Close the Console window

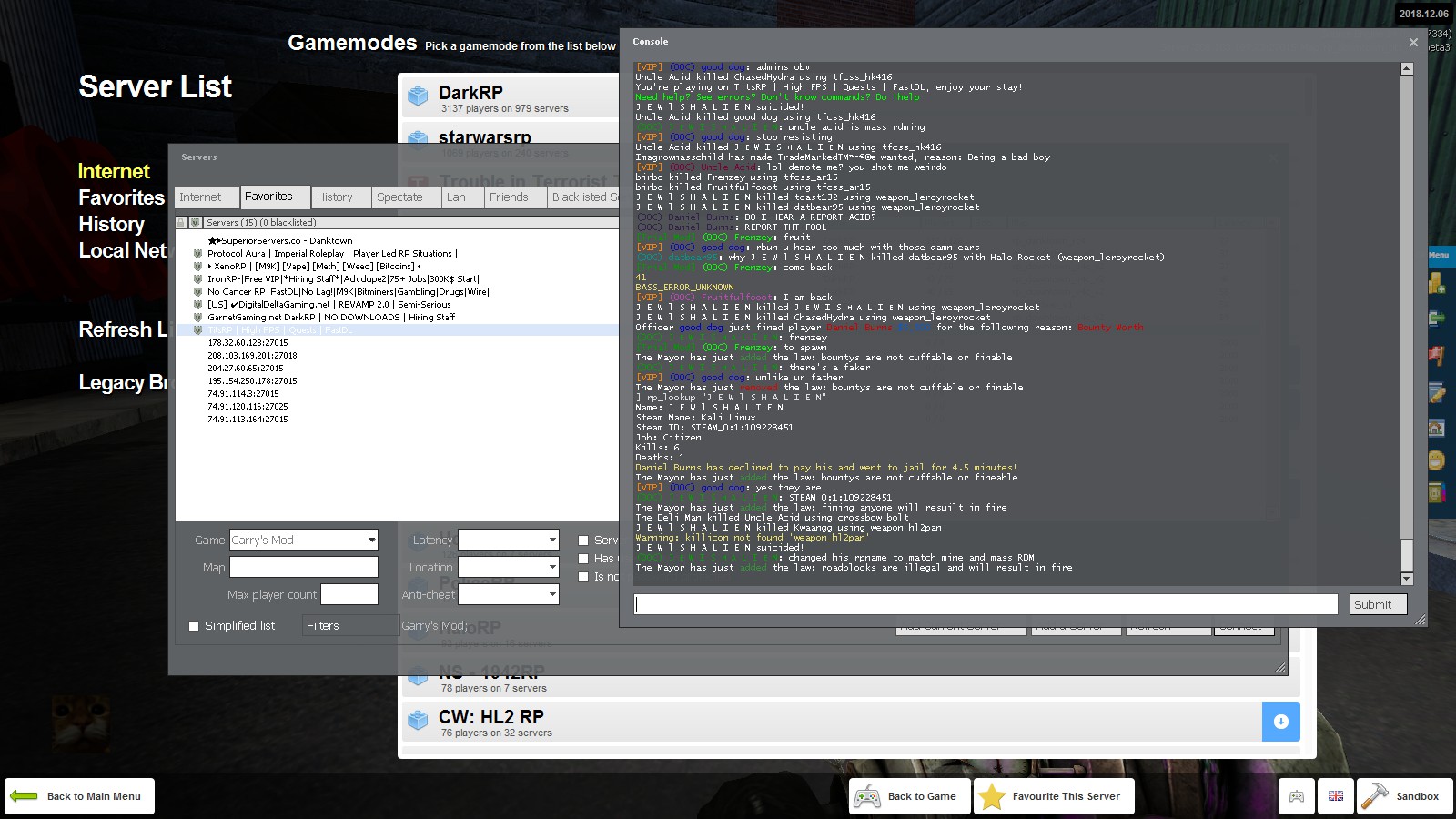(x=1413, y=42)
